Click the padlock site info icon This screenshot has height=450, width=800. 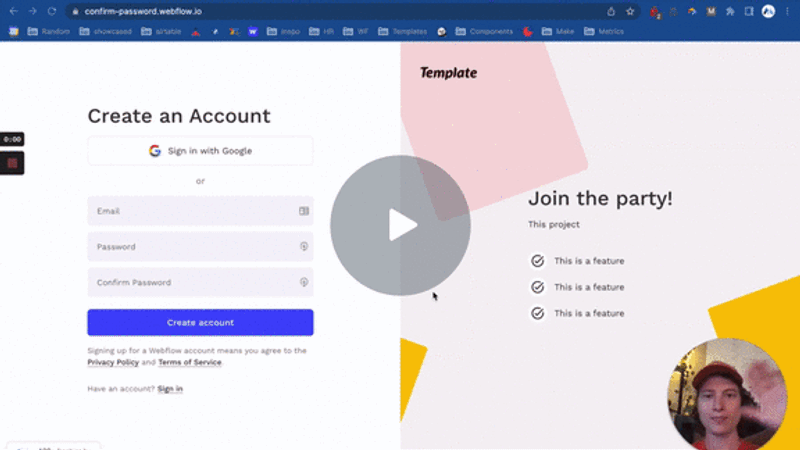[76, 11]
